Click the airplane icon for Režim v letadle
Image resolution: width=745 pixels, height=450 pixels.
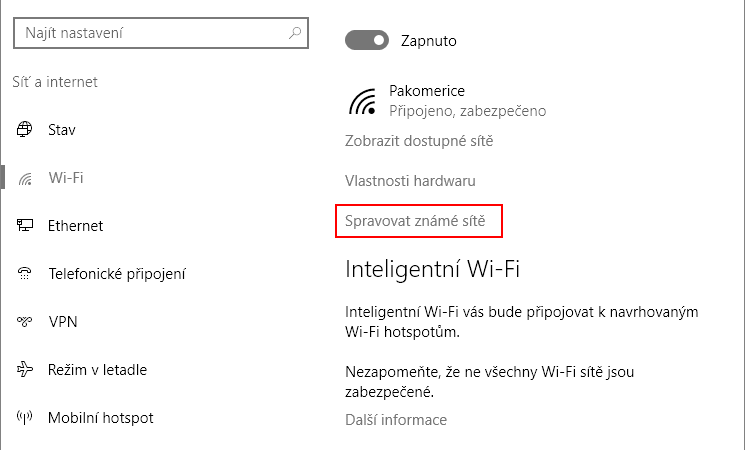[25, 369]
